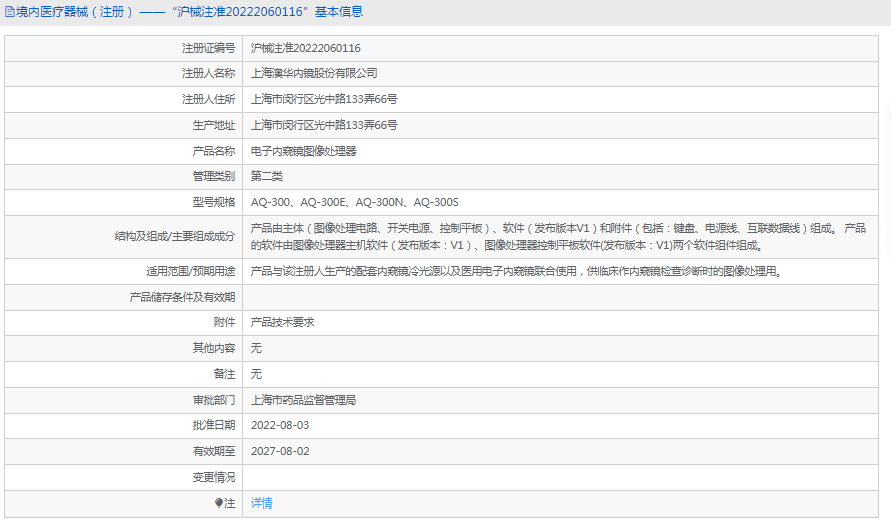Click the 生产地址 row label
The width and height of the screenshot is (891, 526).
214,126
